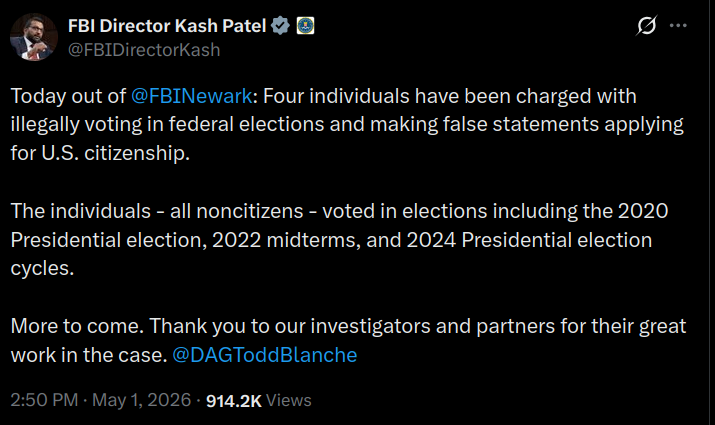
Task: Click the 'U.S. citizenship' text
Action: (x=115, y=153)
